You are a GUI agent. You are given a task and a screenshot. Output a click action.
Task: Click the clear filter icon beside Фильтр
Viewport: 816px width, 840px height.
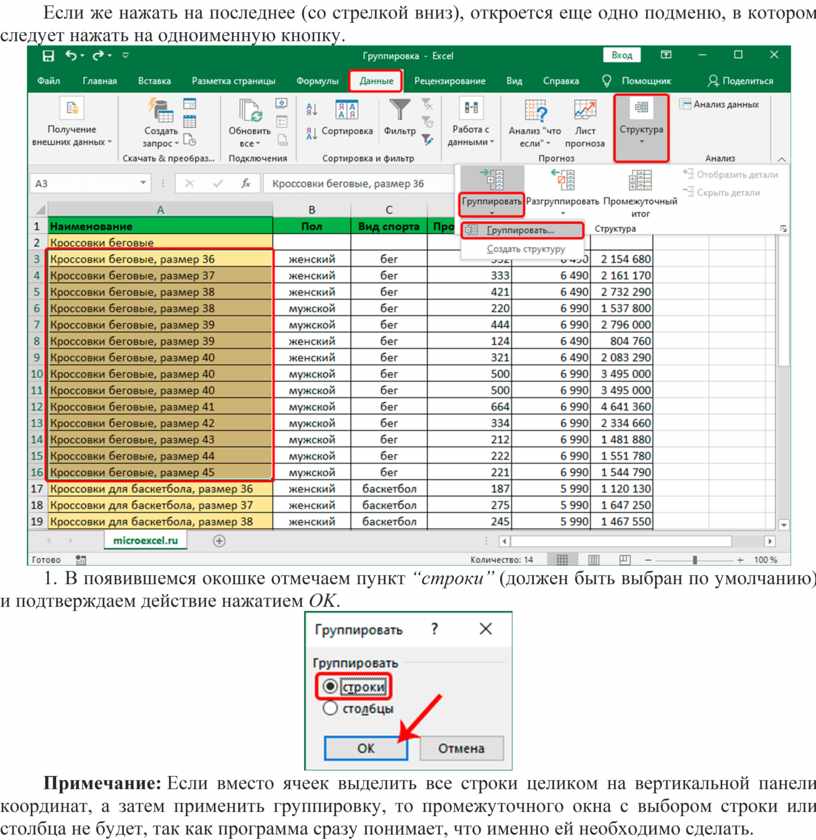click(x=427, y=104)
